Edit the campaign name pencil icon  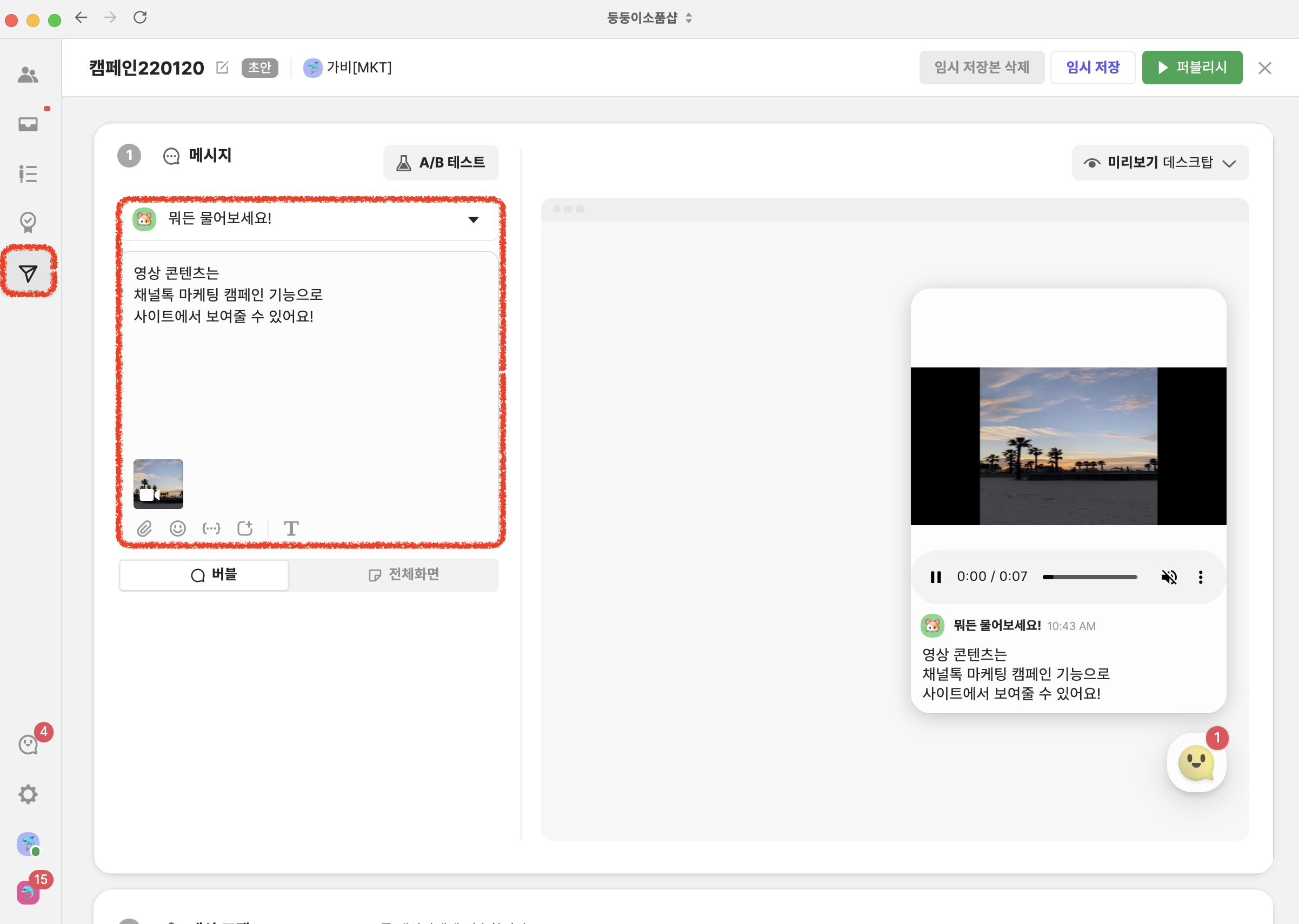pyautogui.click(x=222, y=68)
